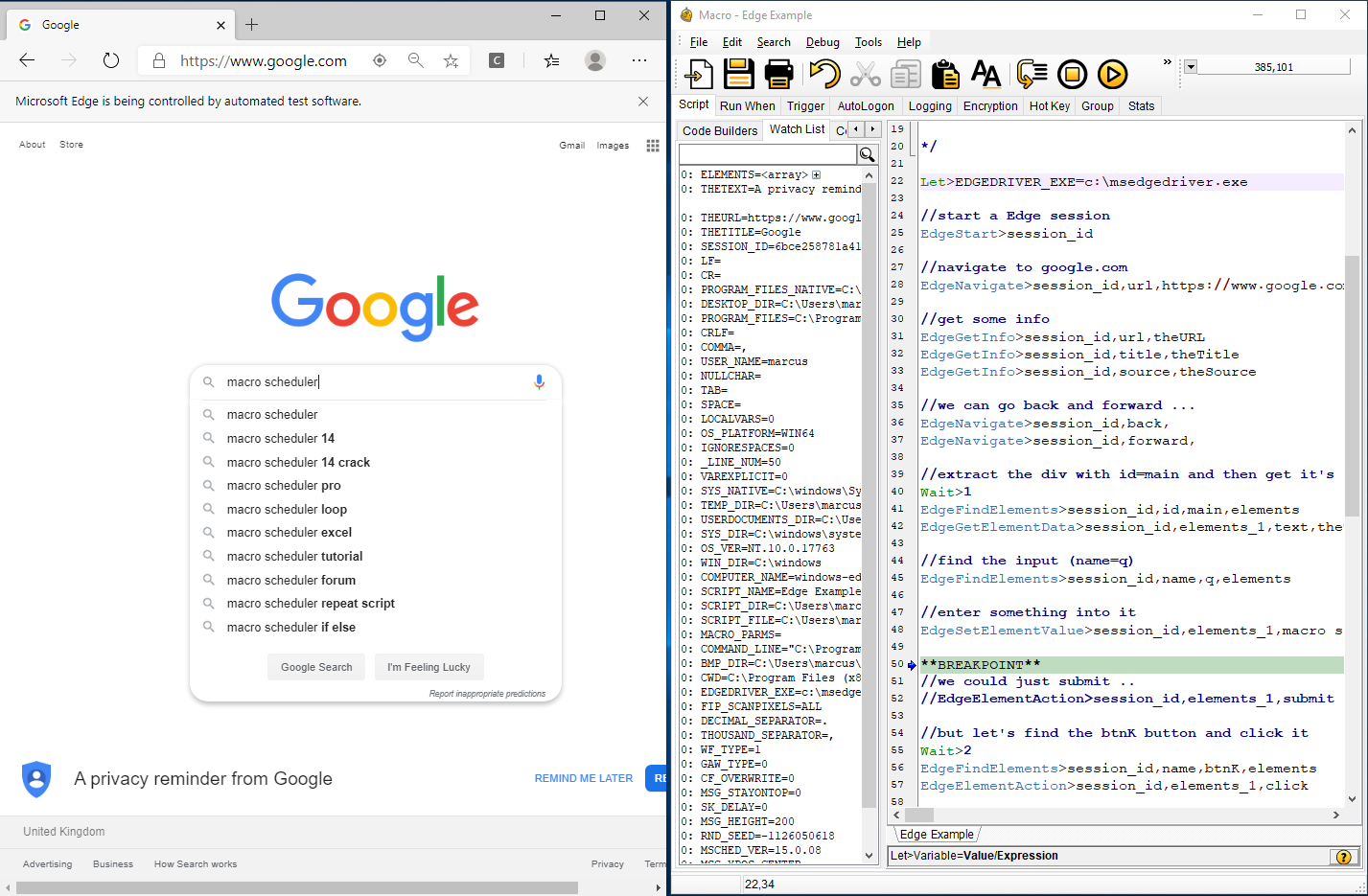The width and height of the screenshot is (1368, 896).
Task: Refresh the Edge page
Action: tap(111, 60)
